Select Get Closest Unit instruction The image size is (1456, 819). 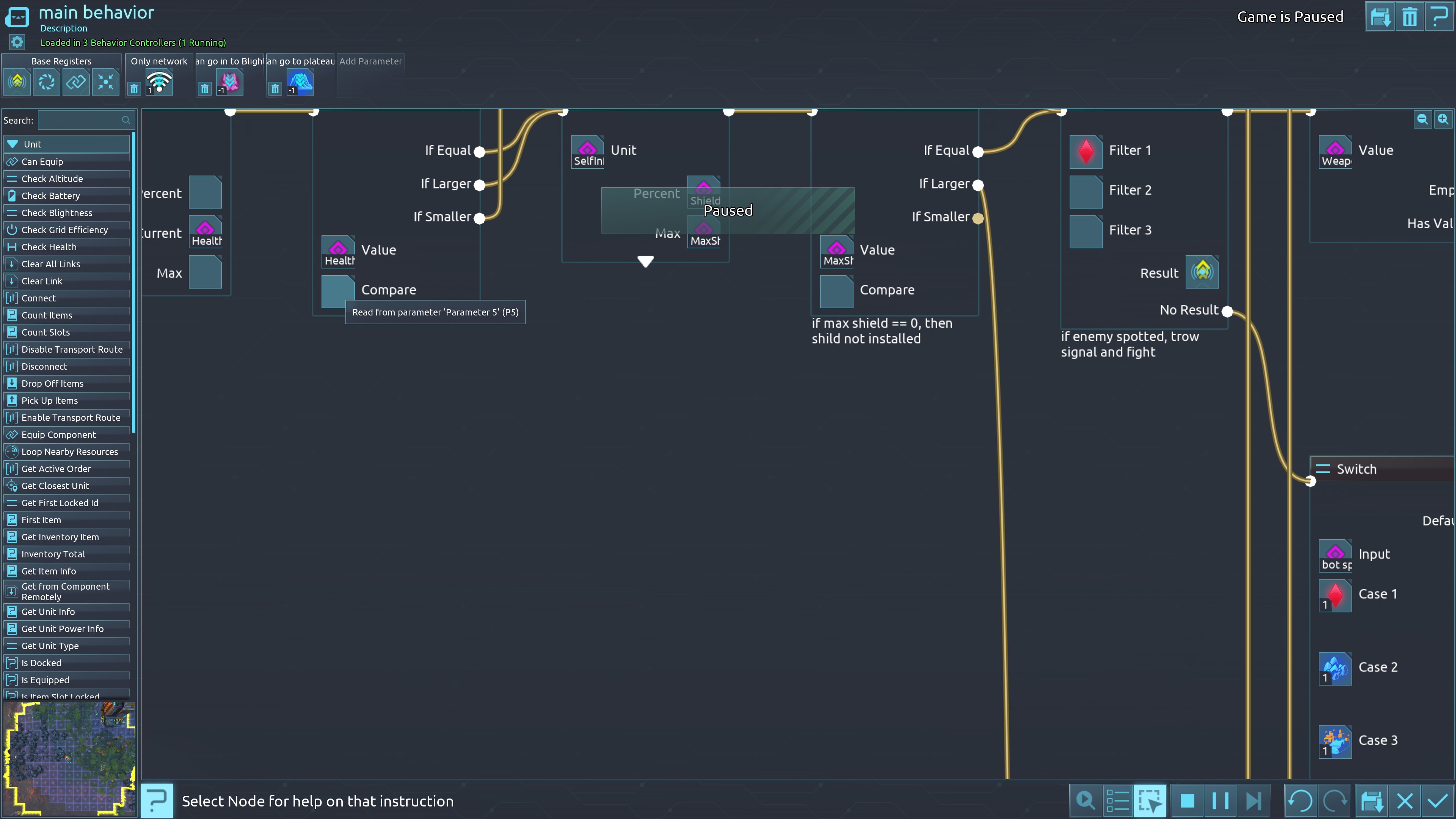(55, 485)
